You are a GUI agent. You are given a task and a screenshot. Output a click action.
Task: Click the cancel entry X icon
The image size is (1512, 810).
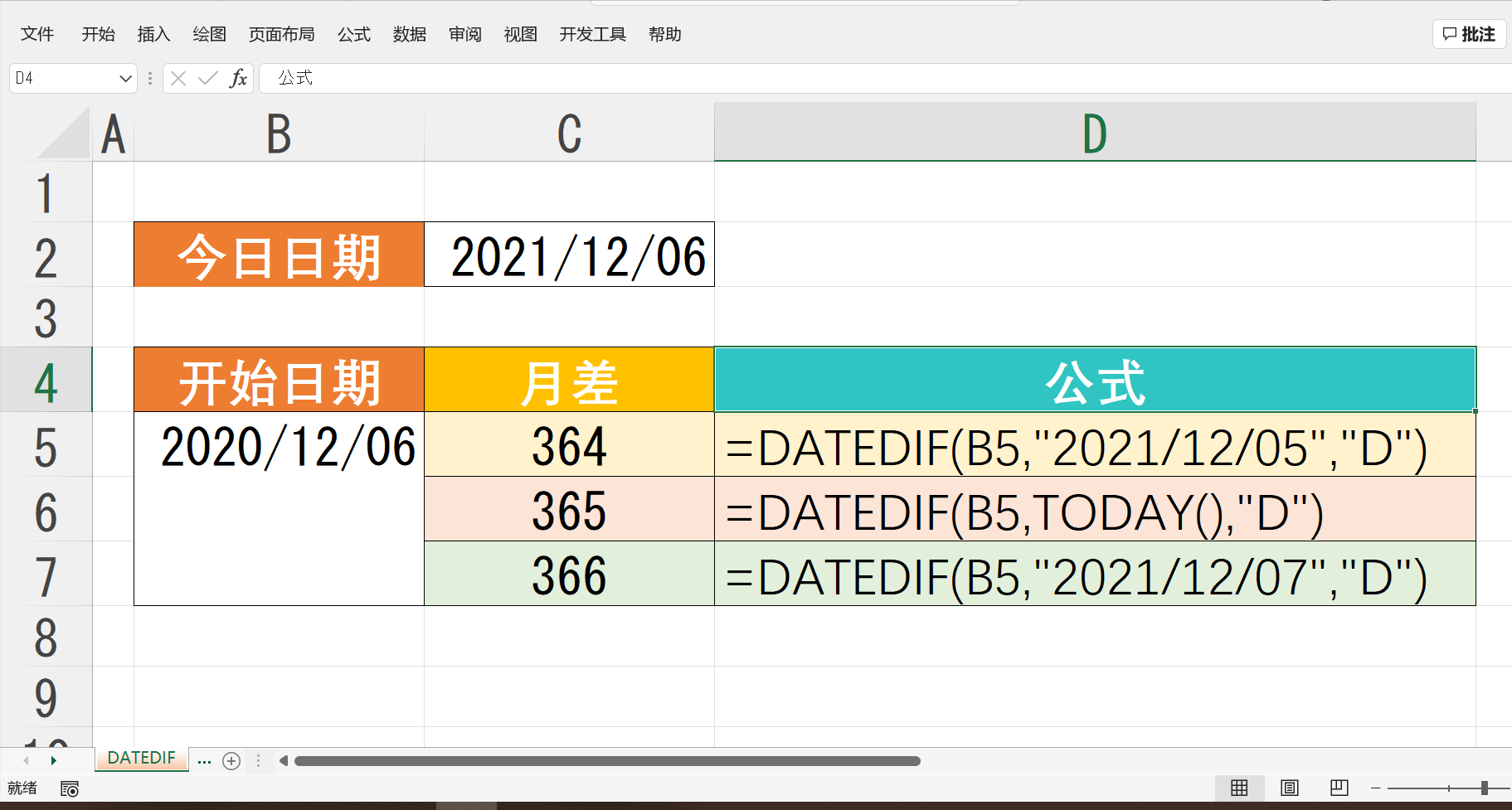click(178, 79)
